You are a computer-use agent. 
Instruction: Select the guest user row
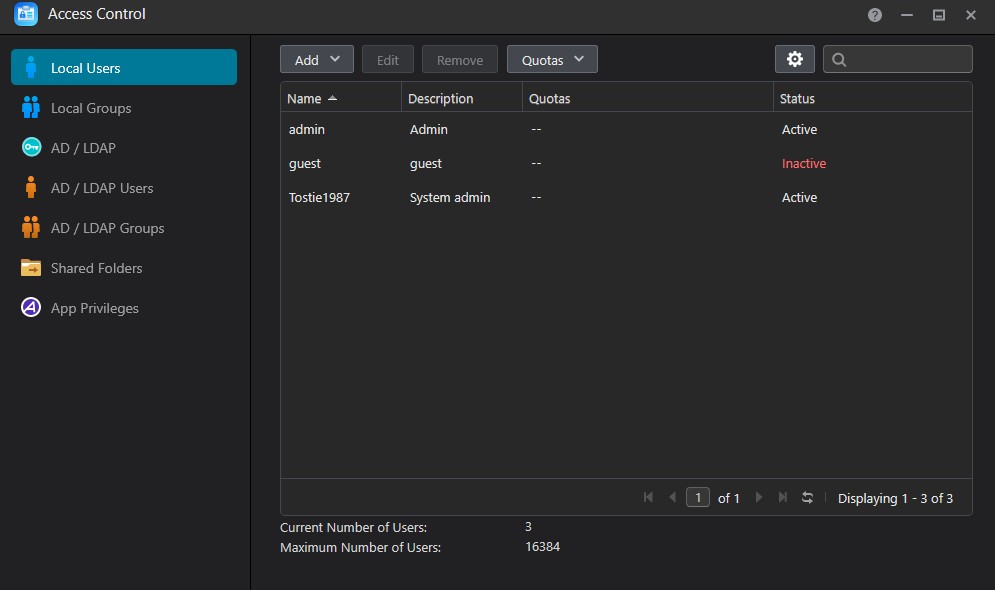[626, 163]
